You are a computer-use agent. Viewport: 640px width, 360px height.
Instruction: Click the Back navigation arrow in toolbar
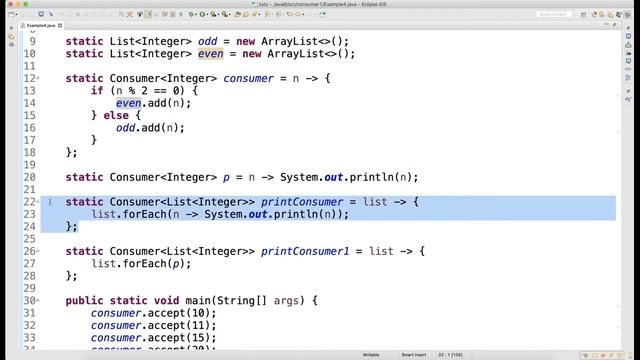coord(289,14)
